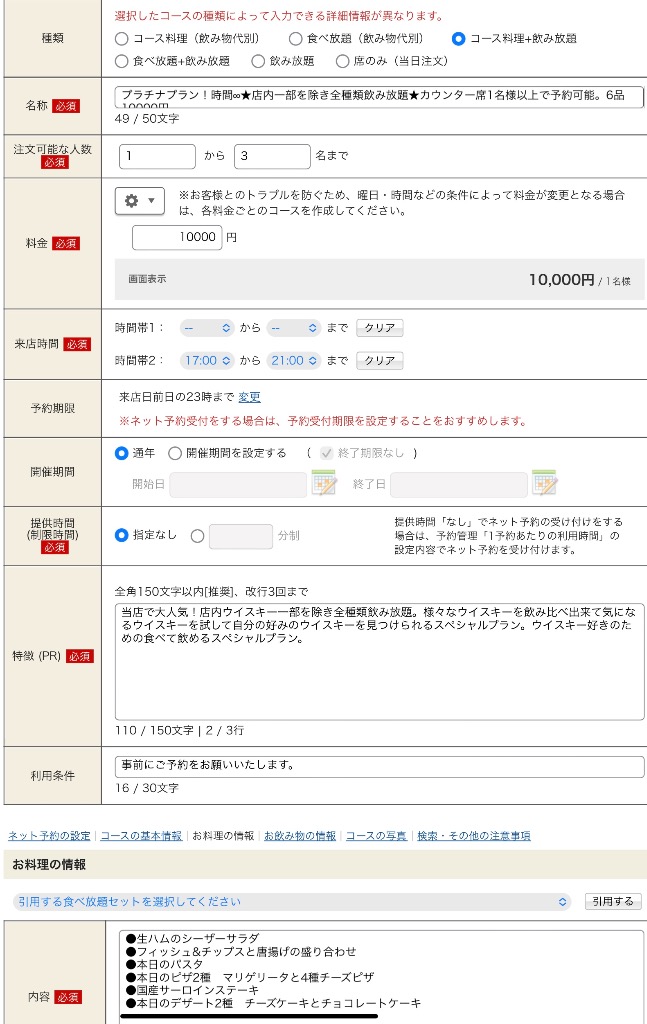Jump to ネット予約の設定 section
The height and width of the screenshot is (1024, 647).
pos(49,836)
